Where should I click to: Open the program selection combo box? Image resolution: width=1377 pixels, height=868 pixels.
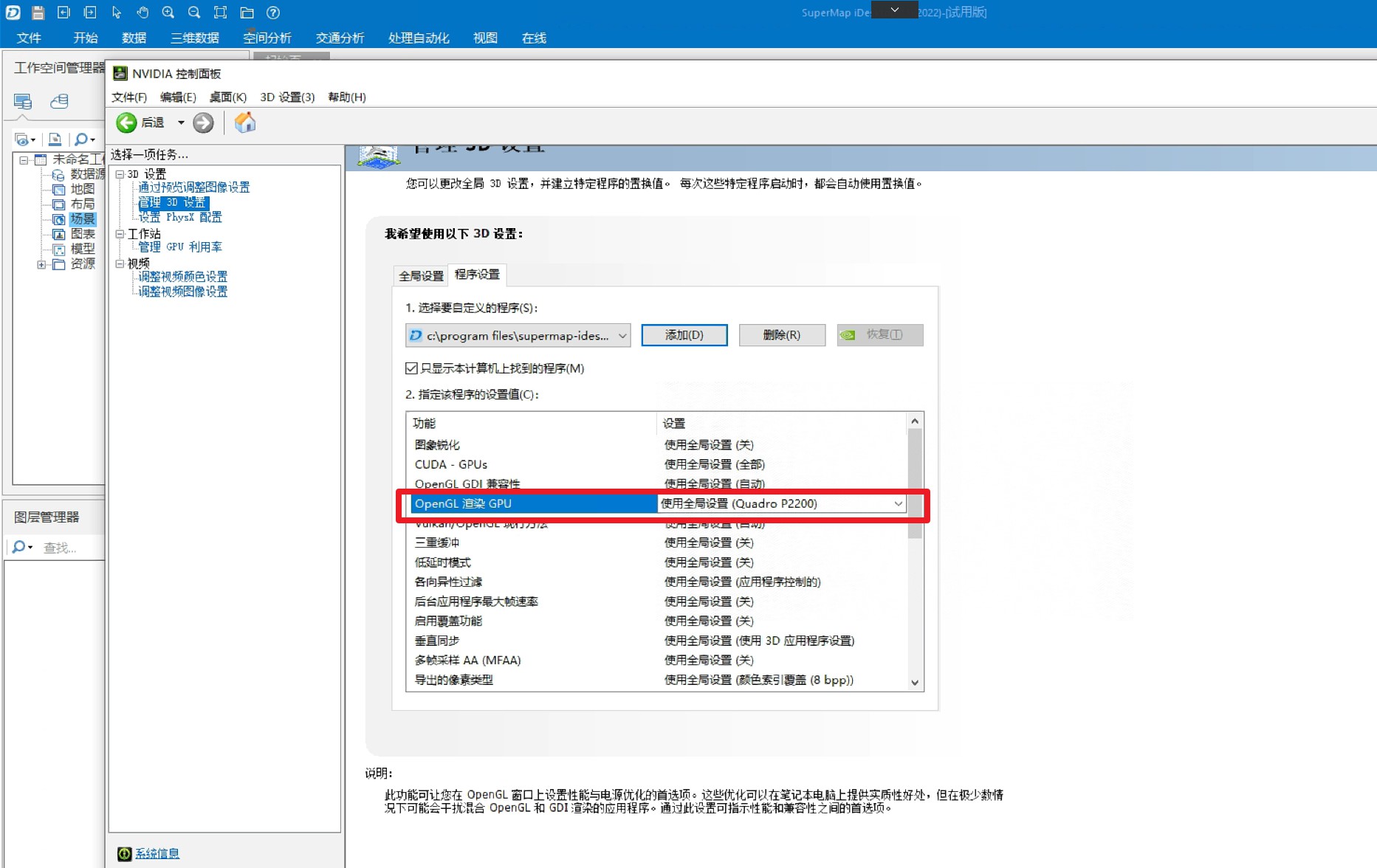tap(518, 335)
